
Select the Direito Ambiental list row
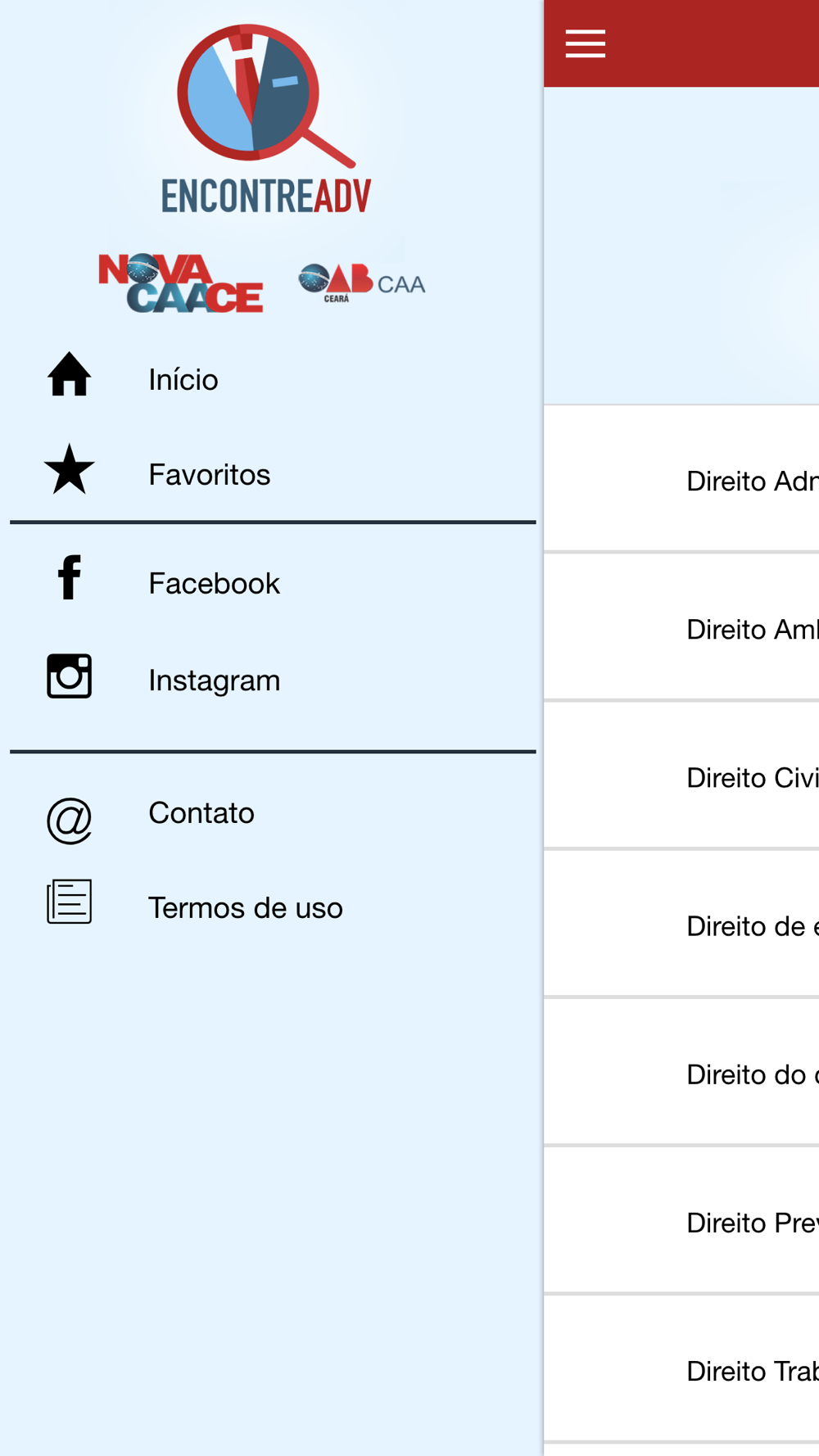pyautogui.click(x=681, y=629)
